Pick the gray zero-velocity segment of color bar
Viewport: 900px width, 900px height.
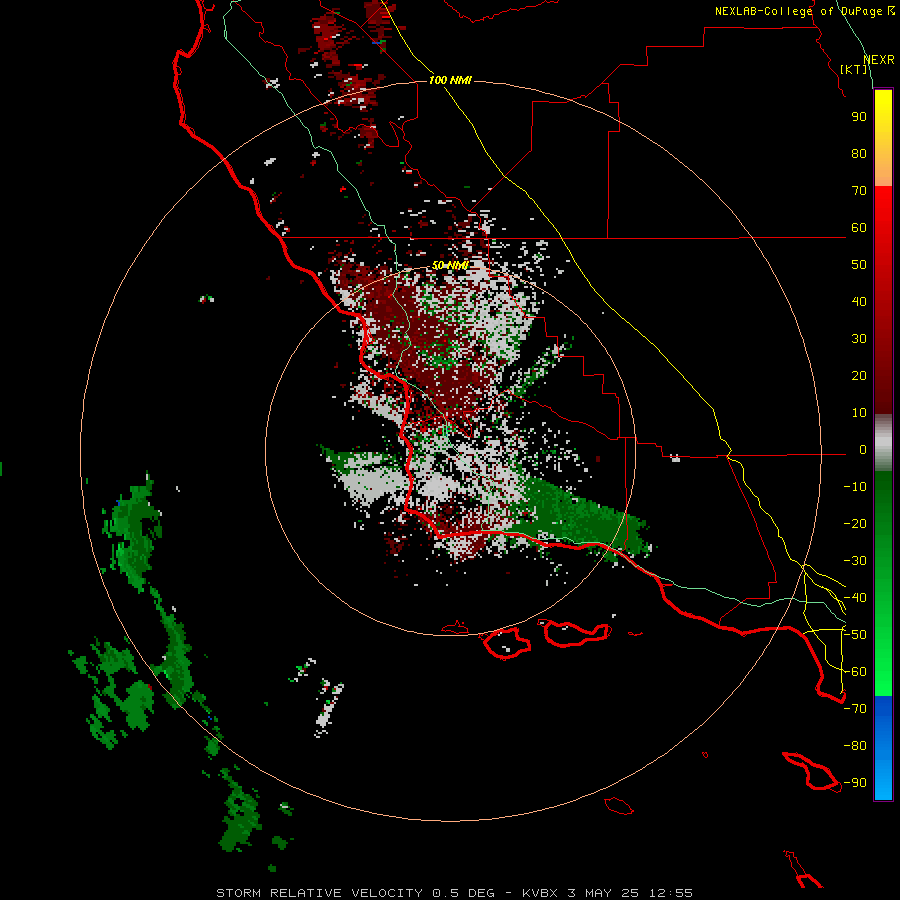point(883,443)
